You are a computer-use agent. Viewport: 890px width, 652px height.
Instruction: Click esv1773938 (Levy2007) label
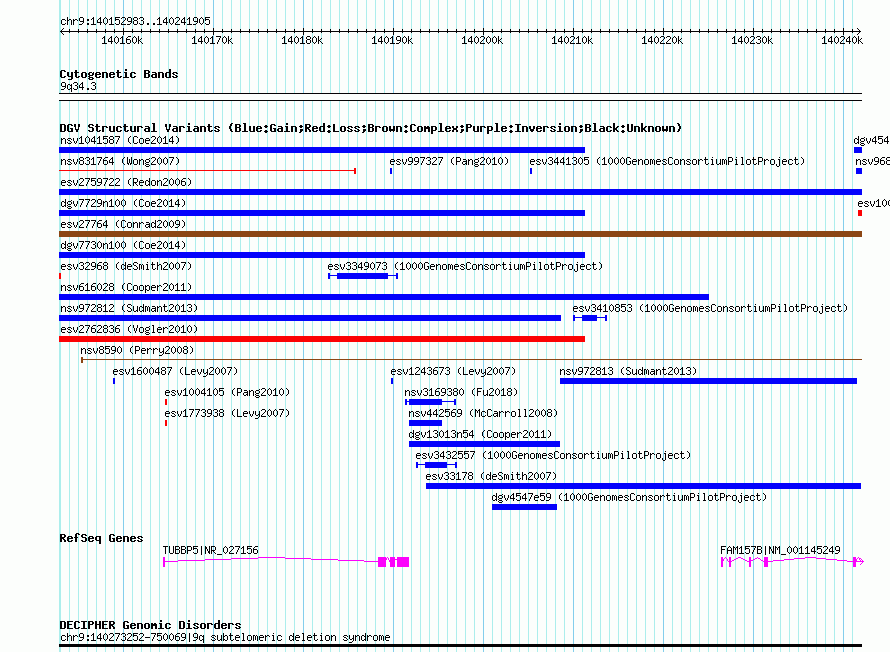click(x=227, y=413)
